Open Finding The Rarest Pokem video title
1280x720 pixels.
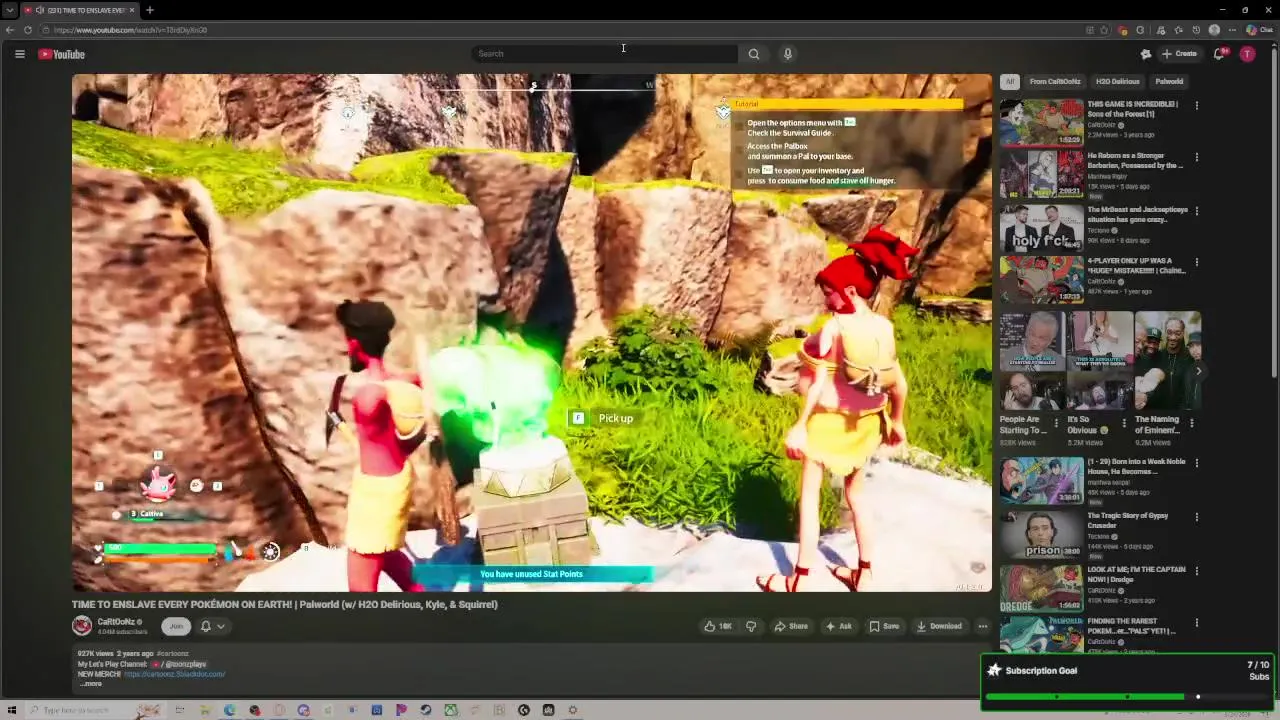click(x=1131, y=626)
